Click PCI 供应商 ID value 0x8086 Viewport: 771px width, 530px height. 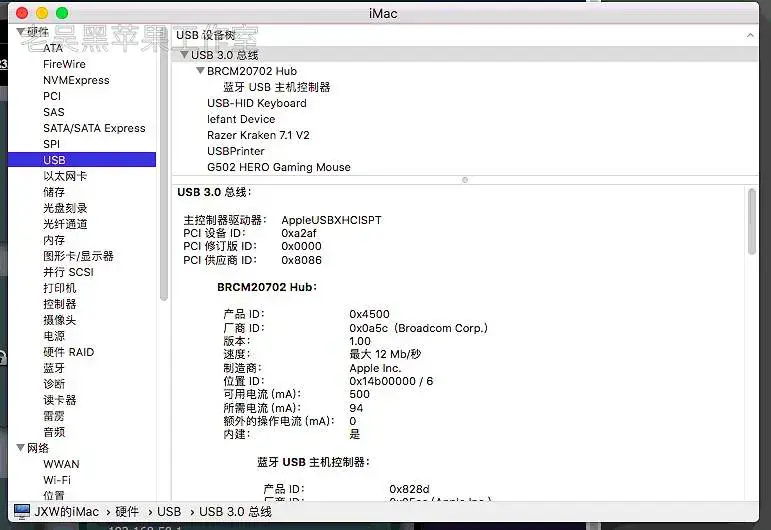[x=301, y=260]
